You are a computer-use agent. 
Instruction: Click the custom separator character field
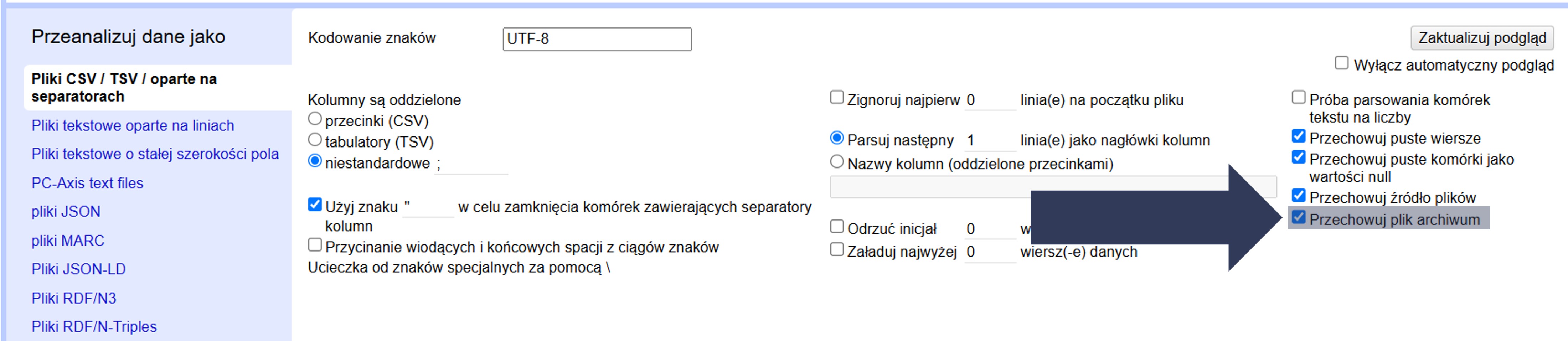[x=470, y=164]
